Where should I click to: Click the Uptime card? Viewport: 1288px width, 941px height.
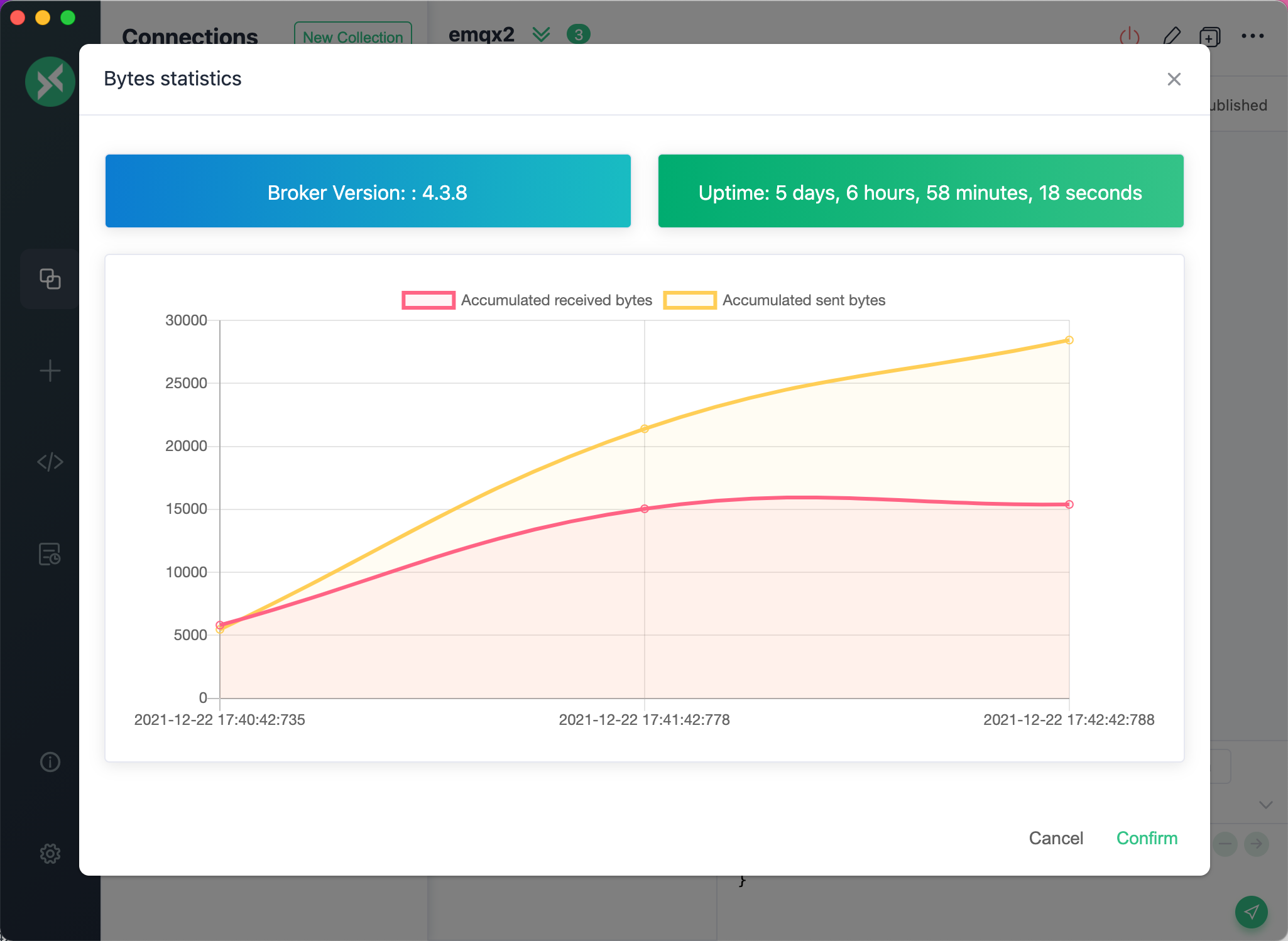point(920,191)
